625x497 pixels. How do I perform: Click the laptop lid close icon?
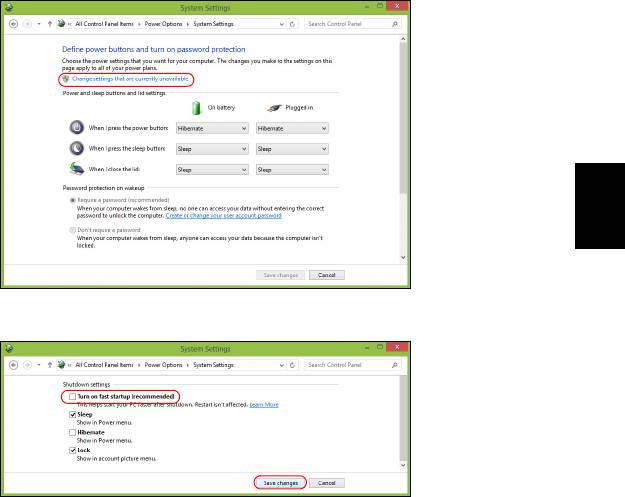click(x=76, y=169)
